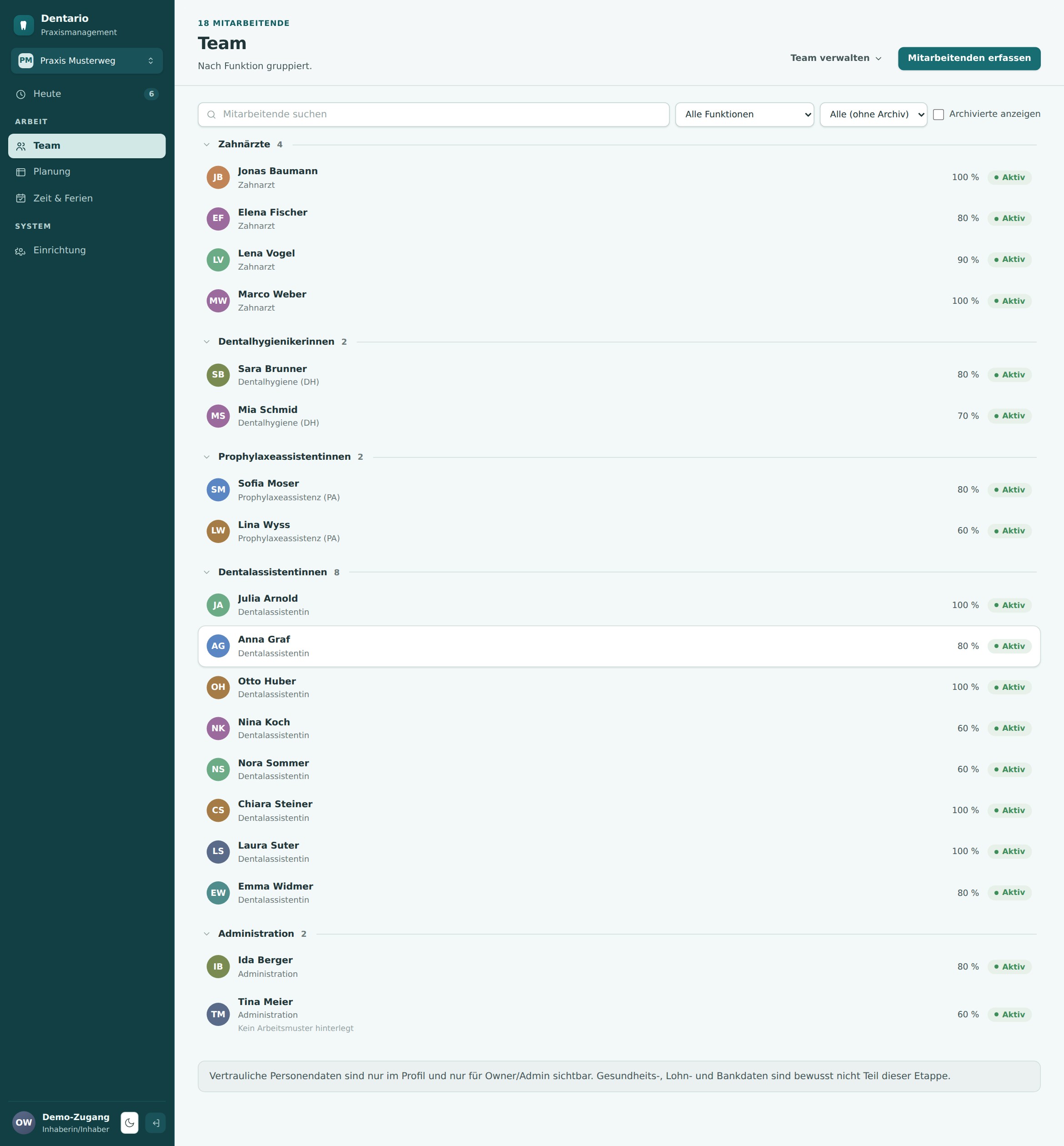Open Otto Huber's employee row
Viewport: 1064px width, 1146px height.
(x=619, y=687)
